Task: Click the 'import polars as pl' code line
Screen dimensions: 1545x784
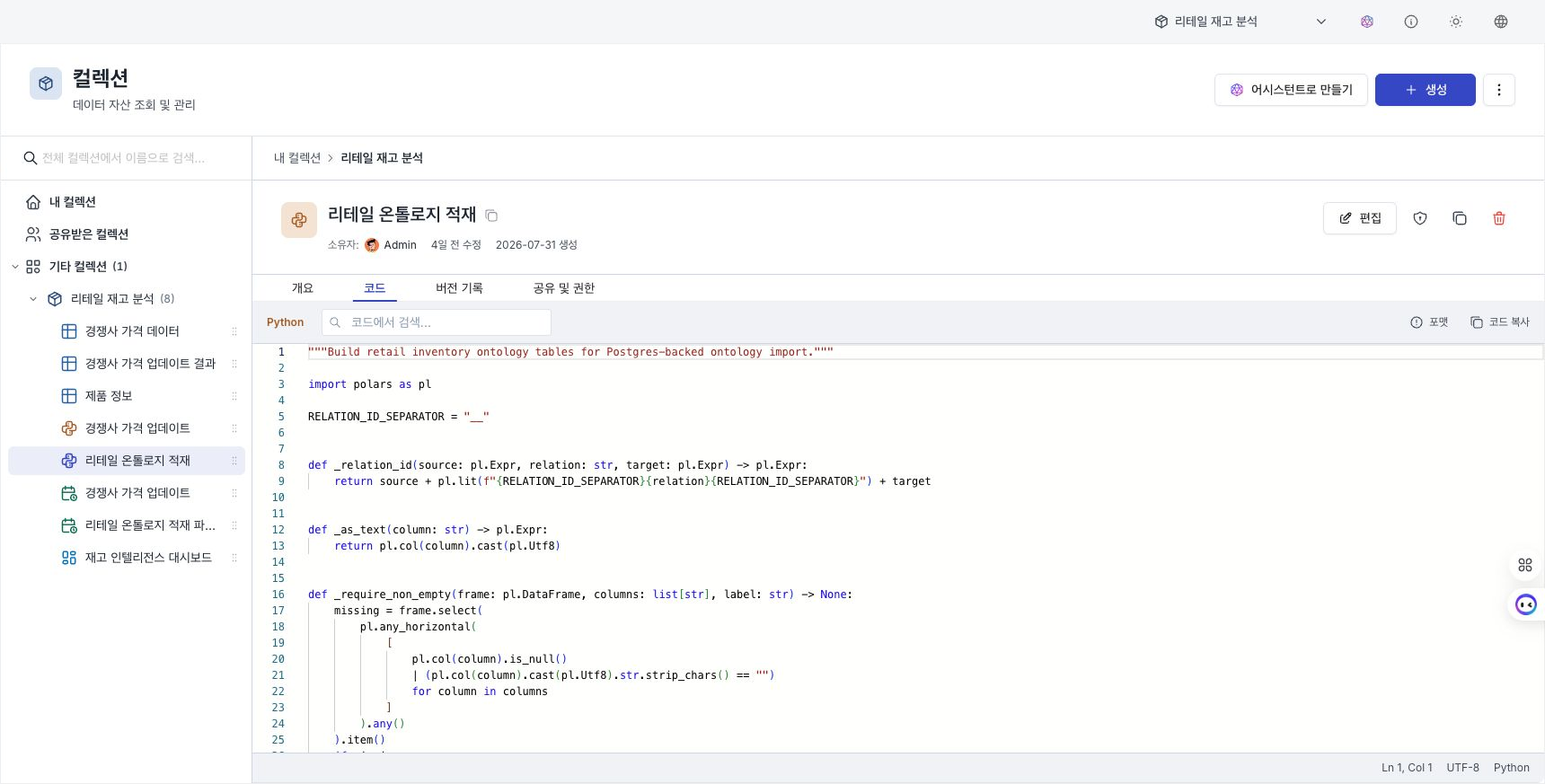Action: coord(369,384)
